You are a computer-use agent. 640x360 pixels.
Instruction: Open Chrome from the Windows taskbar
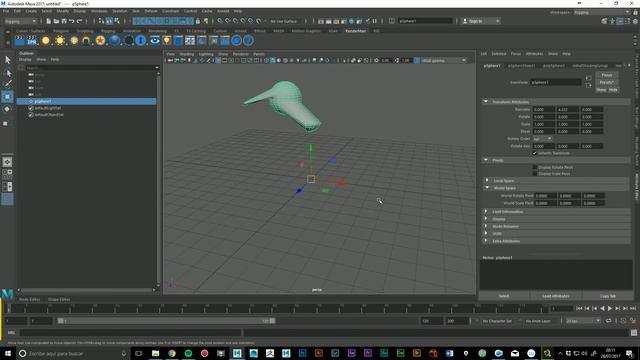pos(172,353)
